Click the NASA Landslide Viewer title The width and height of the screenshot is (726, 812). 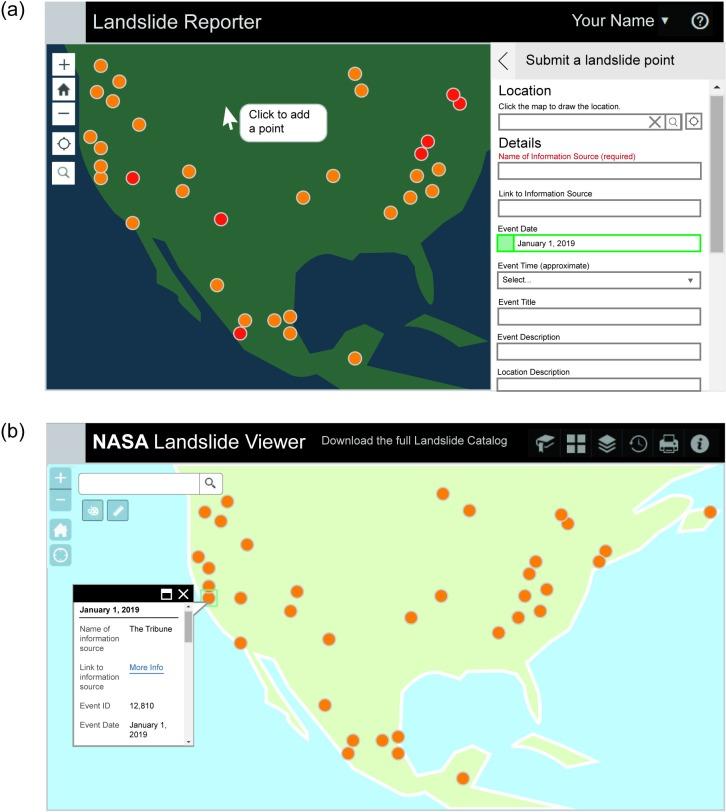pos(199,442)
